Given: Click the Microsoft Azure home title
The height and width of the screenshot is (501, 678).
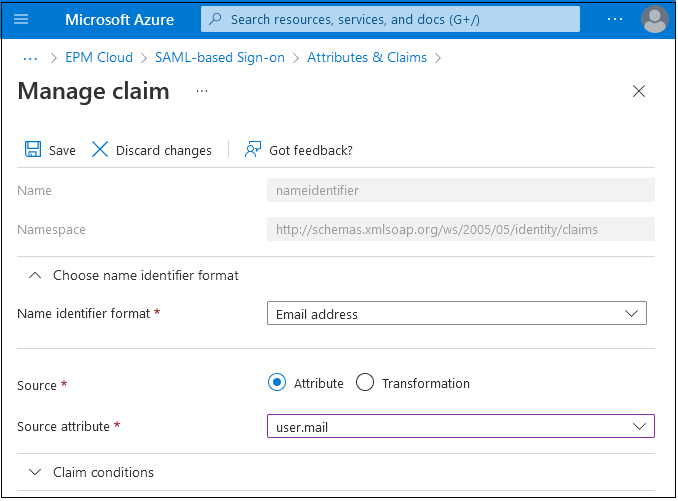Looking at the screenshot, I should point(119,19).
